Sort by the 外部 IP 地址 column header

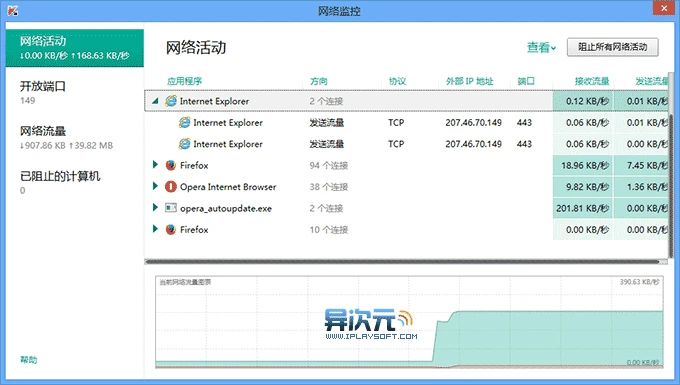[469, 81]
